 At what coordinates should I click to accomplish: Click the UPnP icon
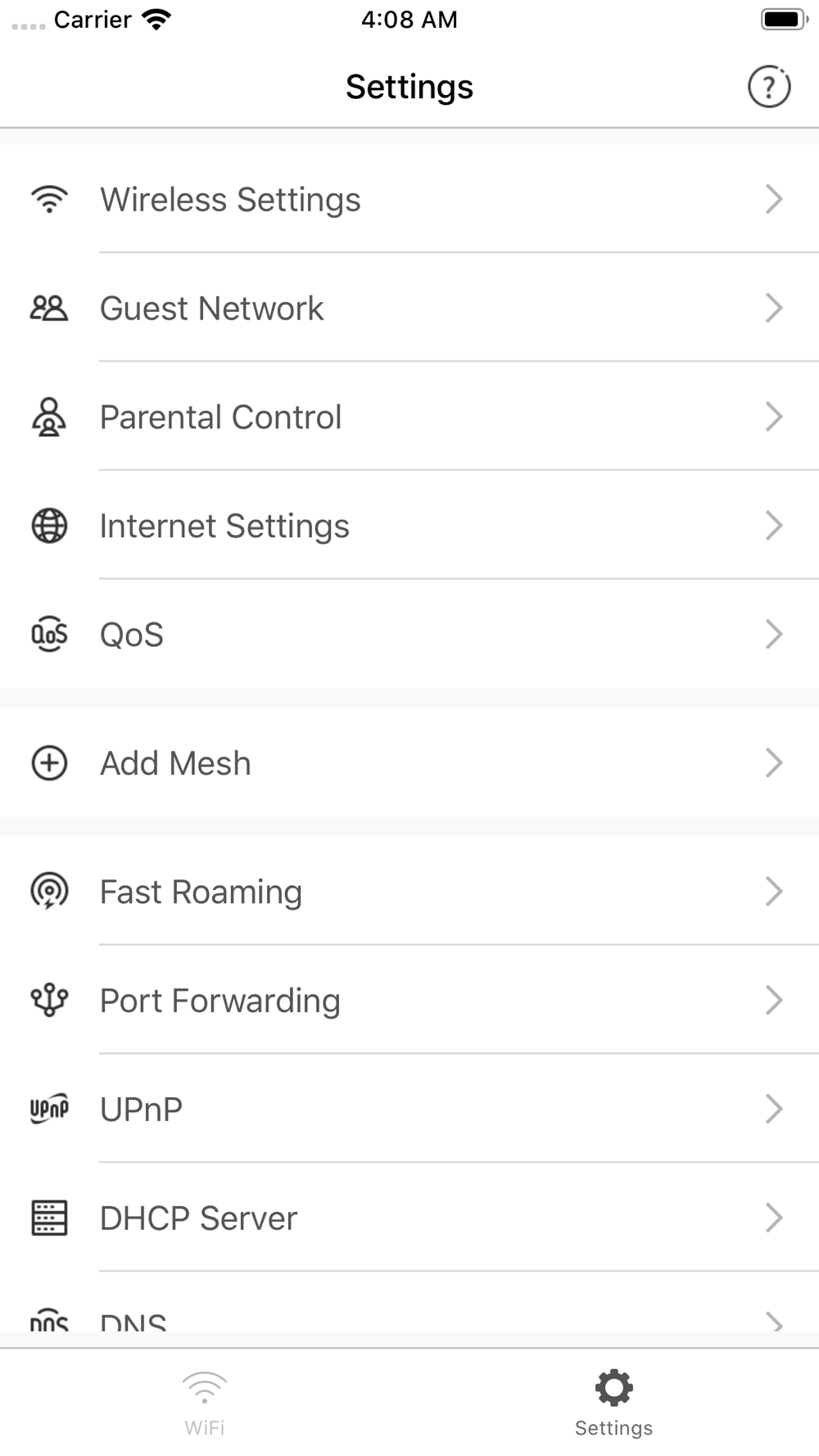49,1109
